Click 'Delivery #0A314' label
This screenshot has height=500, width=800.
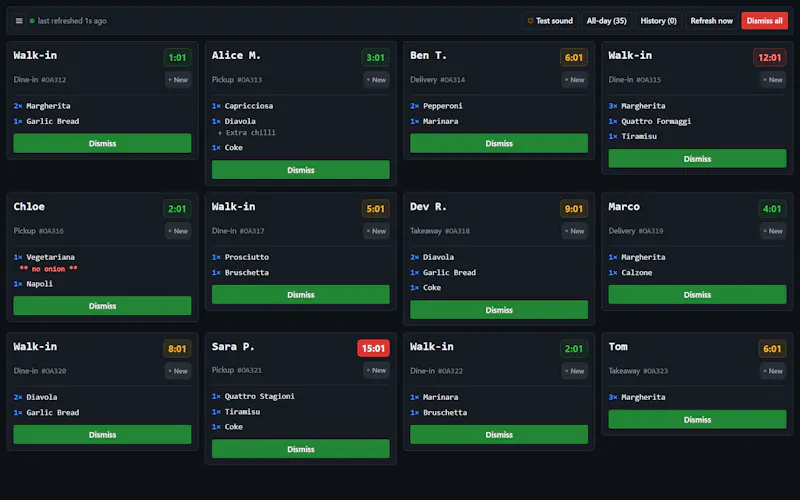[x=438, y=80]
